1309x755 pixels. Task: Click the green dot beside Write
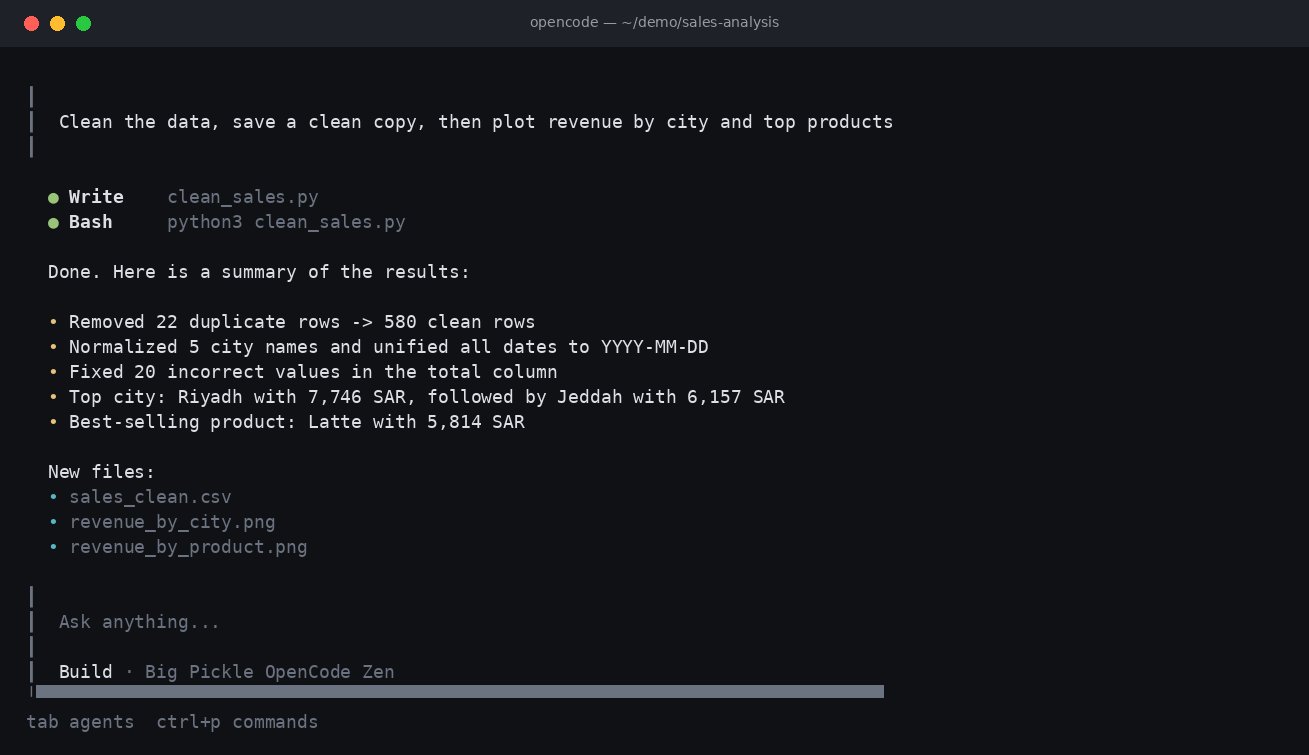[x=53, y=198]
